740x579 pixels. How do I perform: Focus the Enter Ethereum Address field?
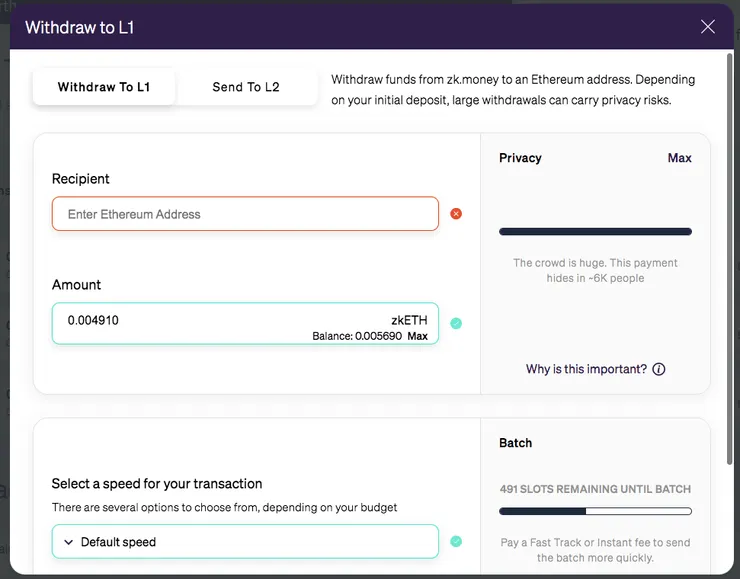pos(245,214)
